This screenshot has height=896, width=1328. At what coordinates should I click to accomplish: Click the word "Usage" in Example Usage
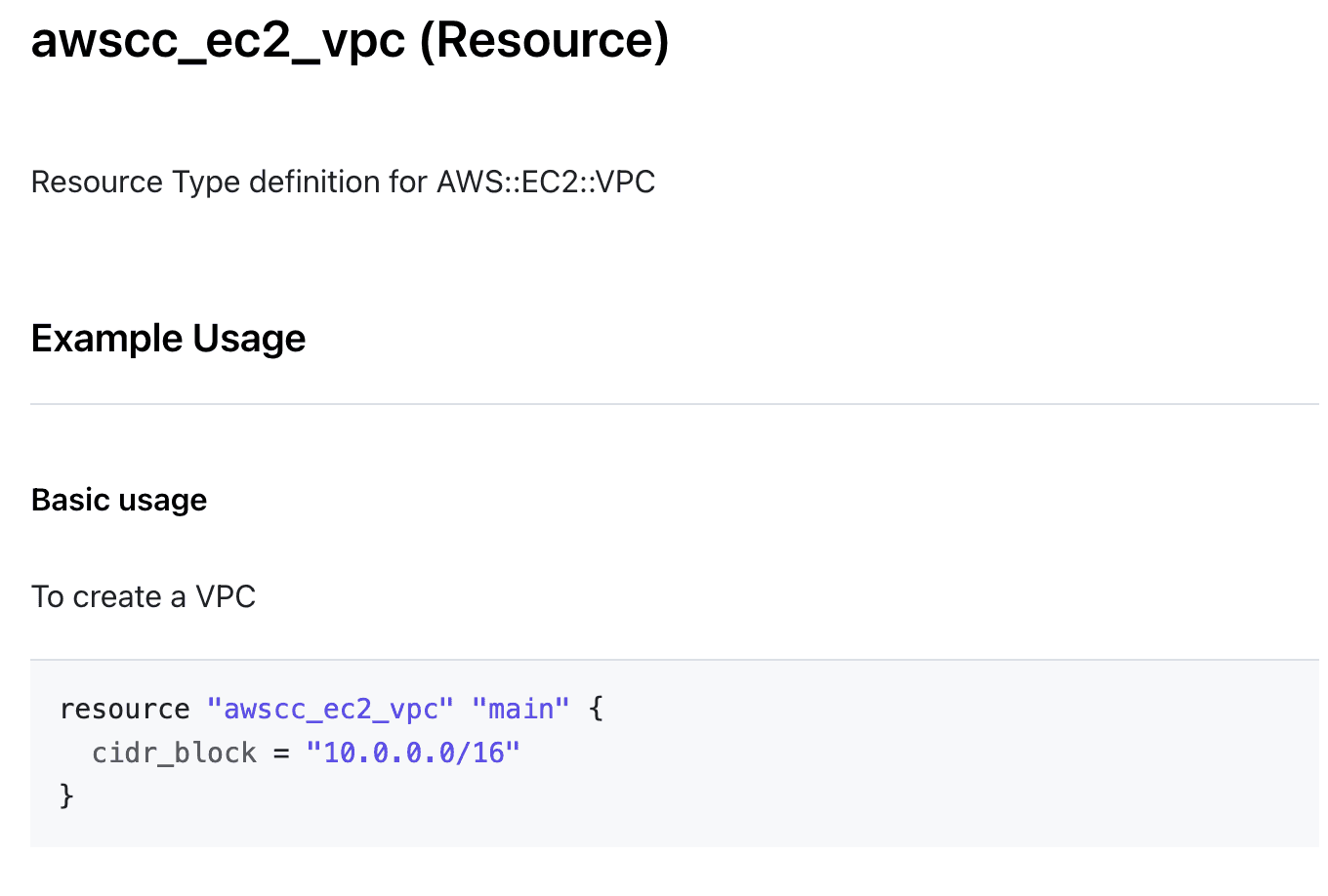click(x=249, y=339)
